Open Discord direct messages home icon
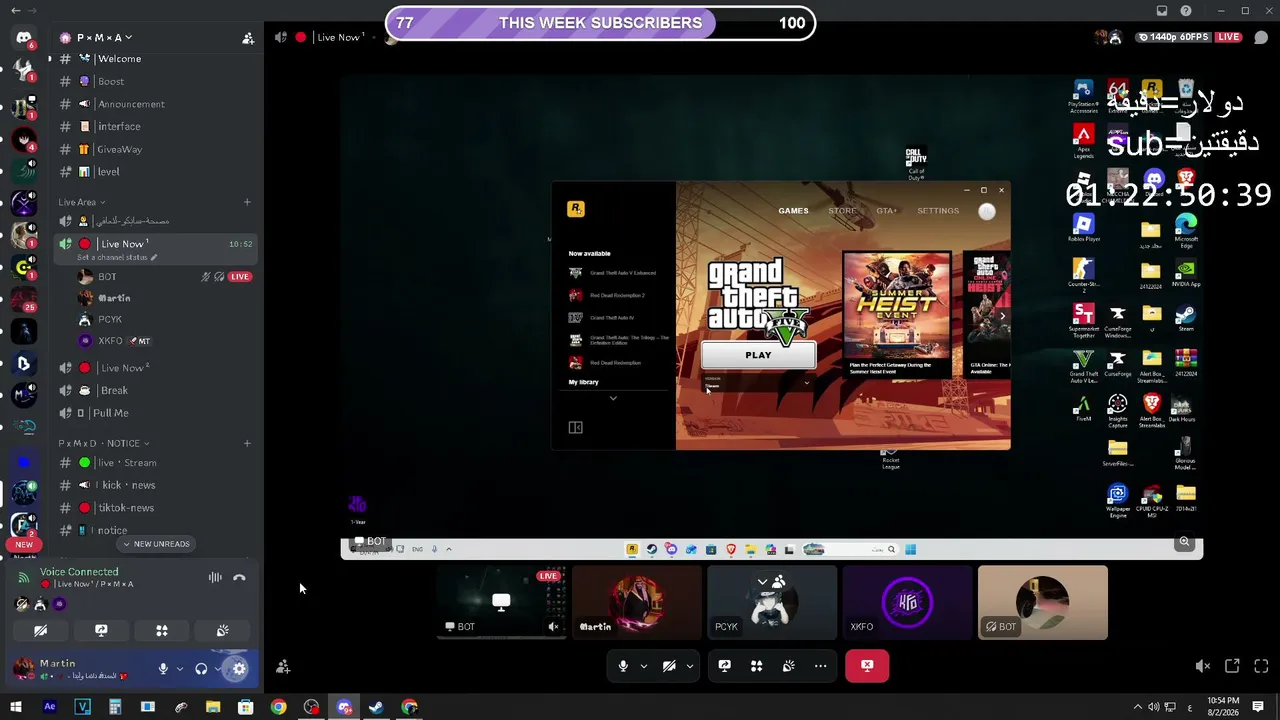 coord(23,38)
